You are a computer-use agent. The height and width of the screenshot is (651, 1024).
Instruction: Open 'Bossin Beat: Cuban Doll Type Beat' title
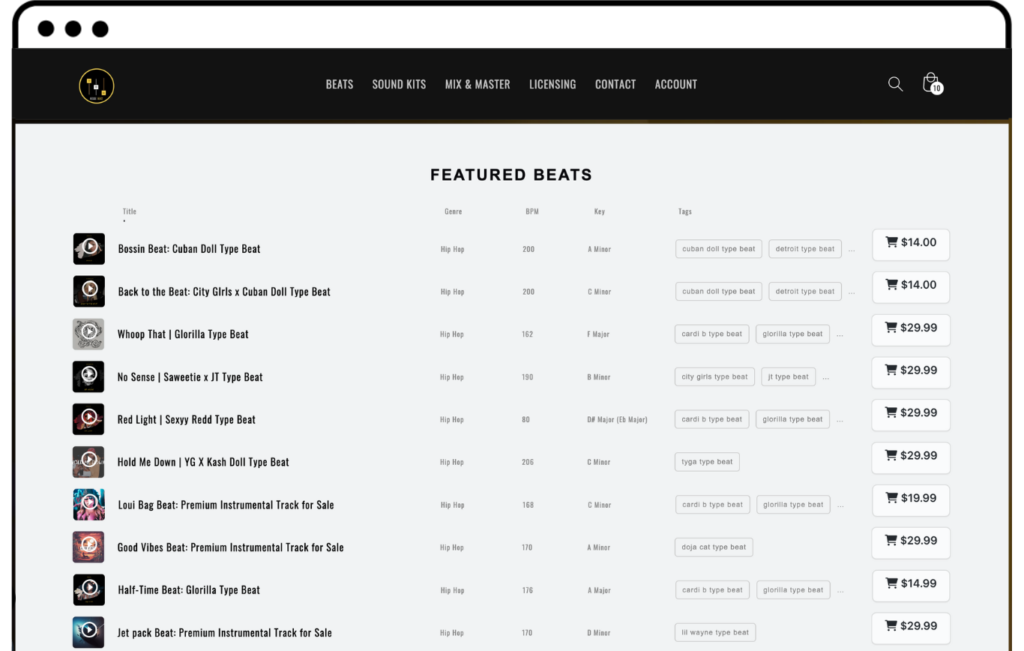[x=189, y=249]
